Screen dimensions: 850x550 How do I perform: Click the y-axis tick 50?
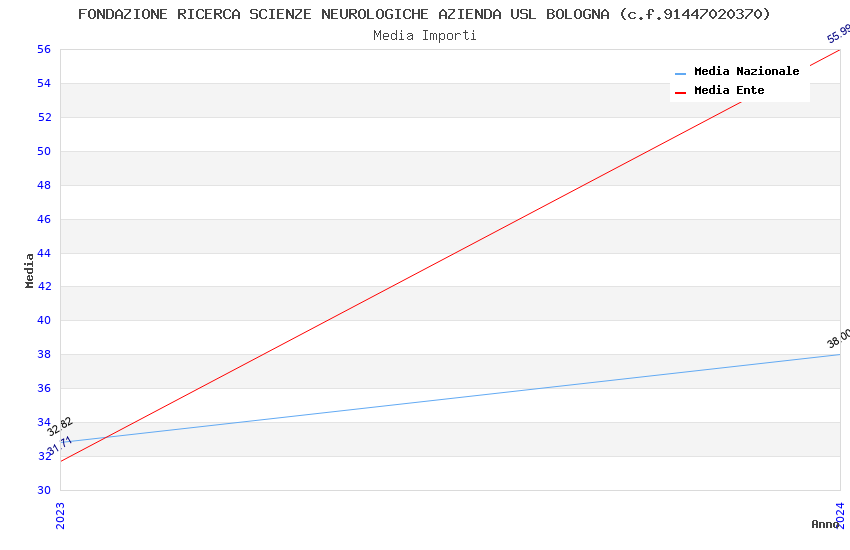pyautogui.click(x=44, y=151)
